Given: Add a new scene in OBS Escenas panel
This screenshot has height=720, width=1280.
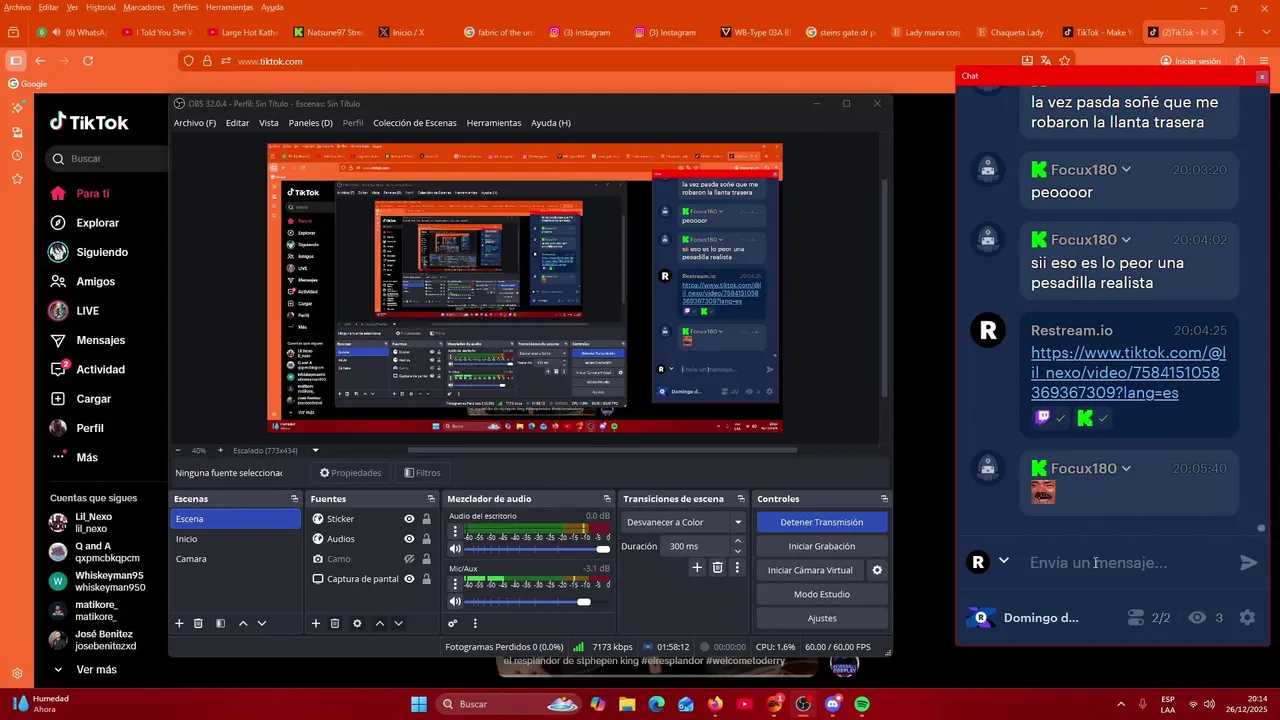Looking at the screenshot, I should (179, 623).
